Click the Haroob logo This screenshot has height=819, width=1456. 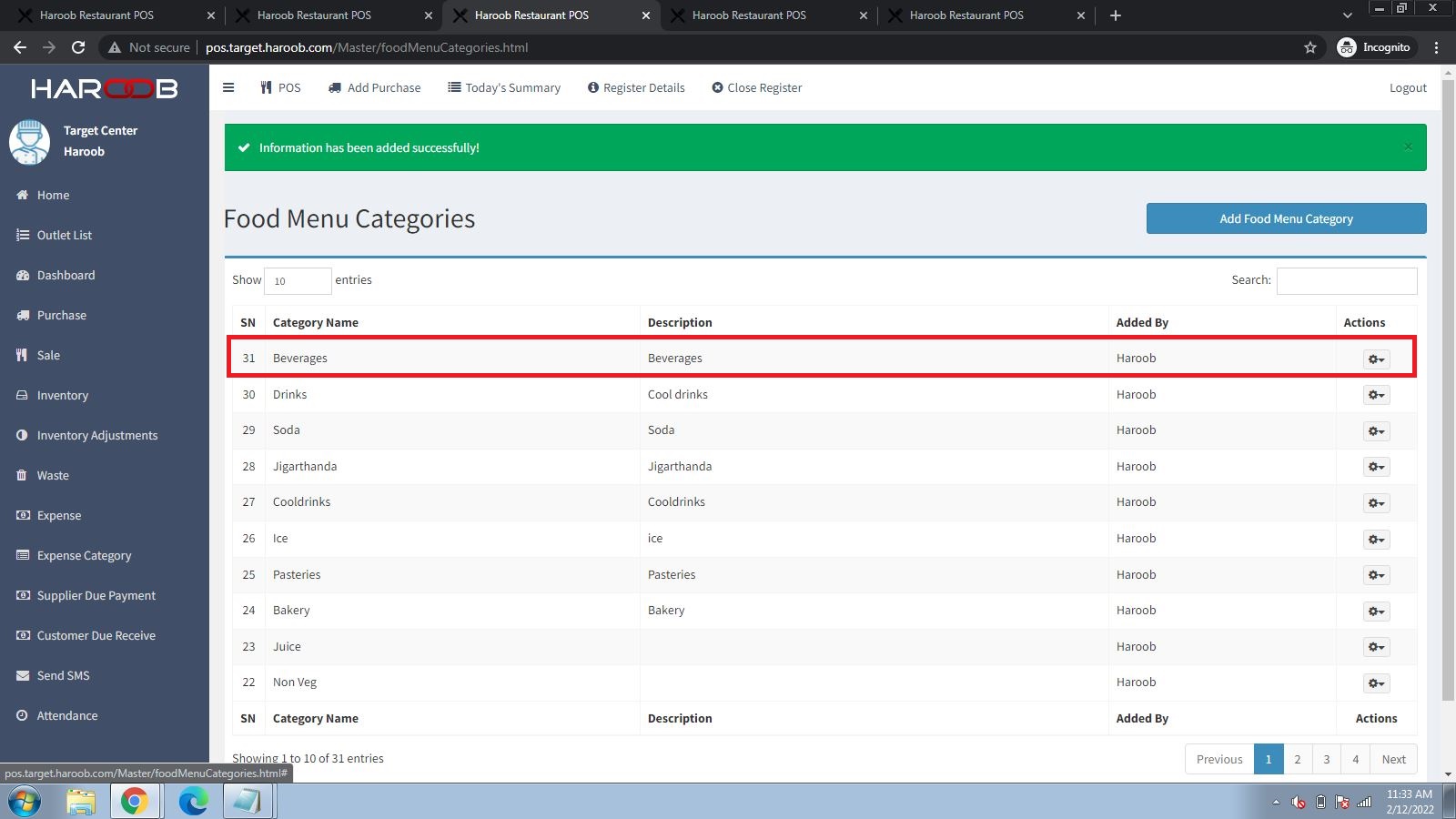104,88
